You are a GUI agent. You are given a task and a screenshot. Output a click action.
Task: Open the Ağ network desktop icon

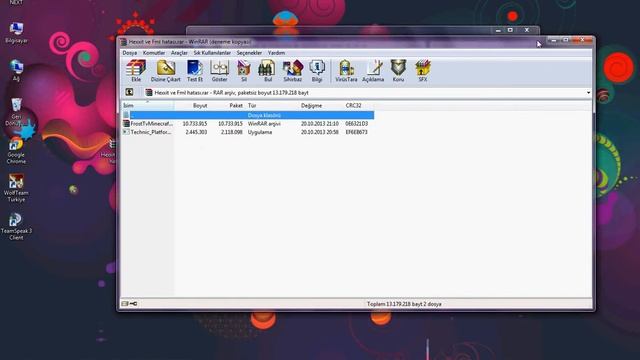pos(16,71)
